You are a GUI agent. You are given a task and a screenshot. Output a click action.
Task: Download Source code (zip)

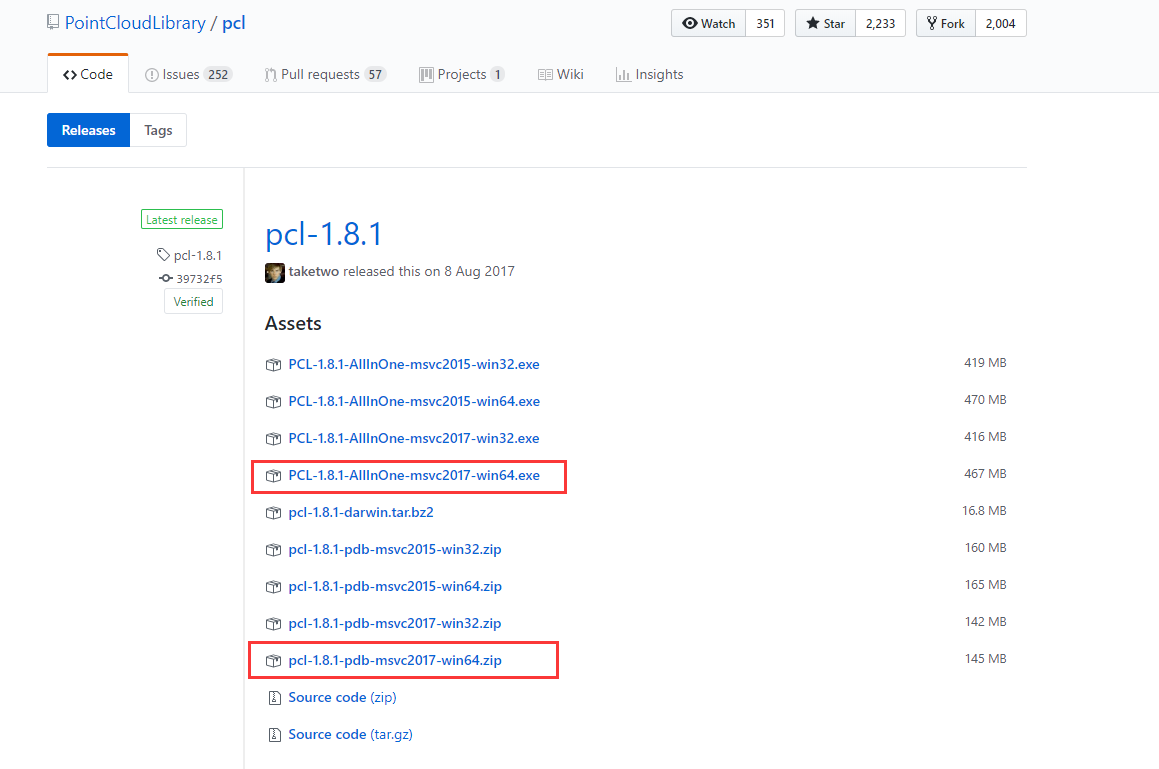[x=342, y=697]
